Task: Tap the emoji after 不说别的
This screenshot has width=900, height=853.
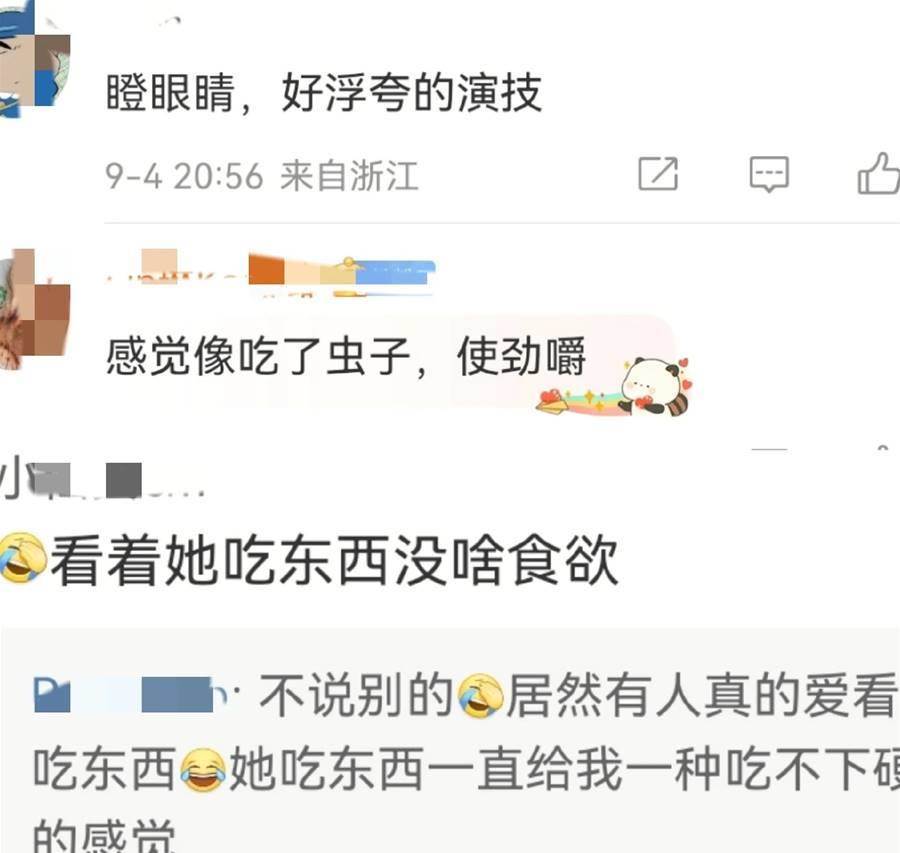Action: [x=480, y=696]
